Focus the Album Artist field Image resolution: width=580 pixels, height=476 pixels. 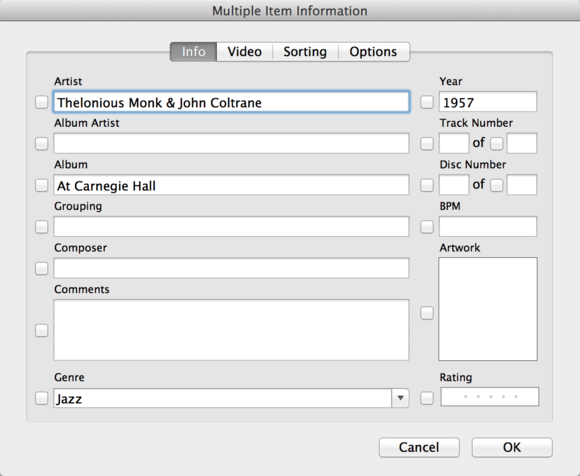(x=232, y=143)
